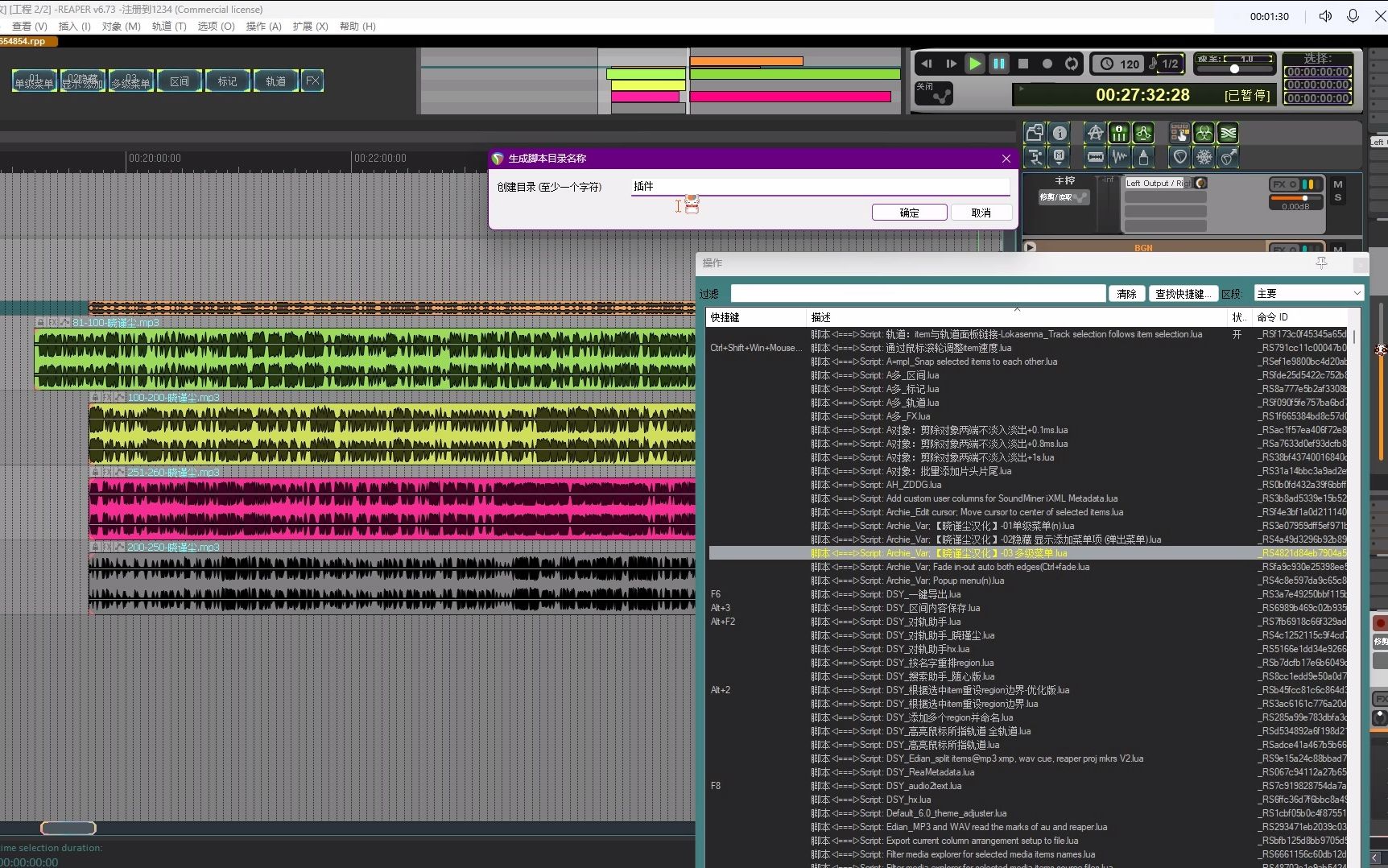Adjust the playback rate slider knob
This screenshot has width=1388, height=868.
click(1234, 69)
